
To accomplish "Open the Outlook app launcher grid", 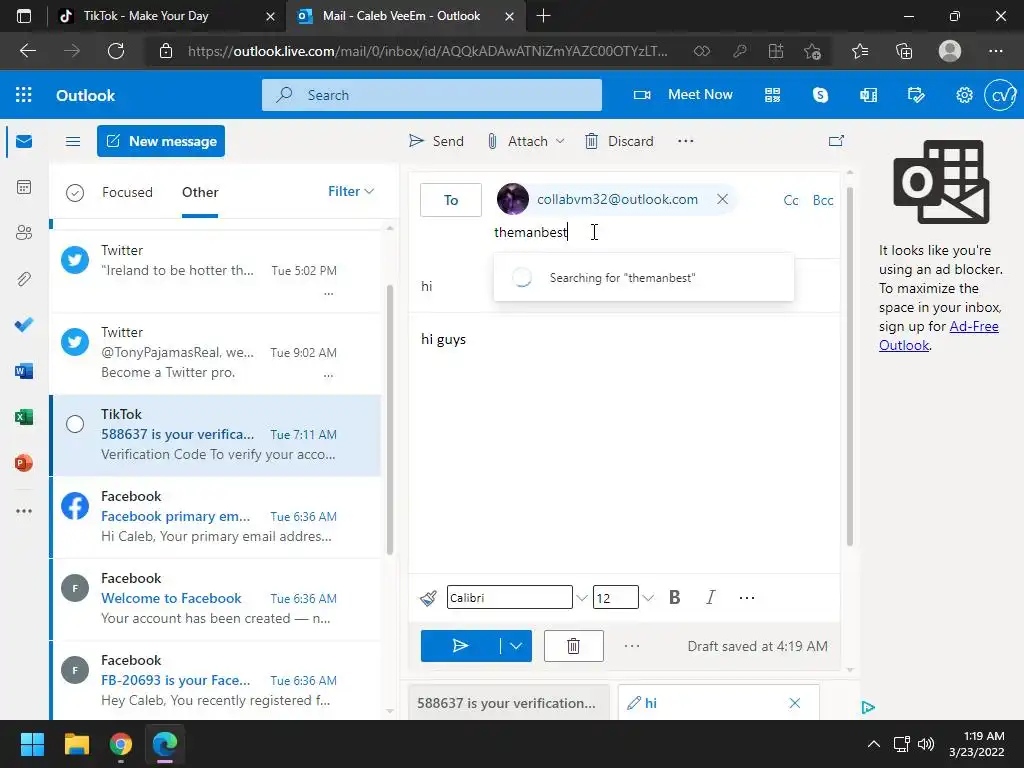I will tap(24, 95).
